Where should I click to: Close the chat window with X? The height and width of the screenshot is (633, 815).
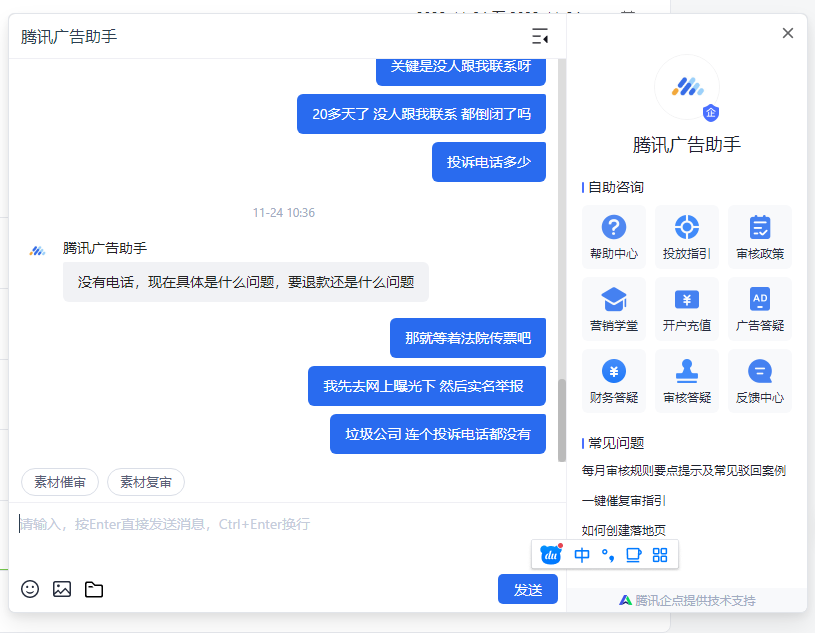point(787,33)
